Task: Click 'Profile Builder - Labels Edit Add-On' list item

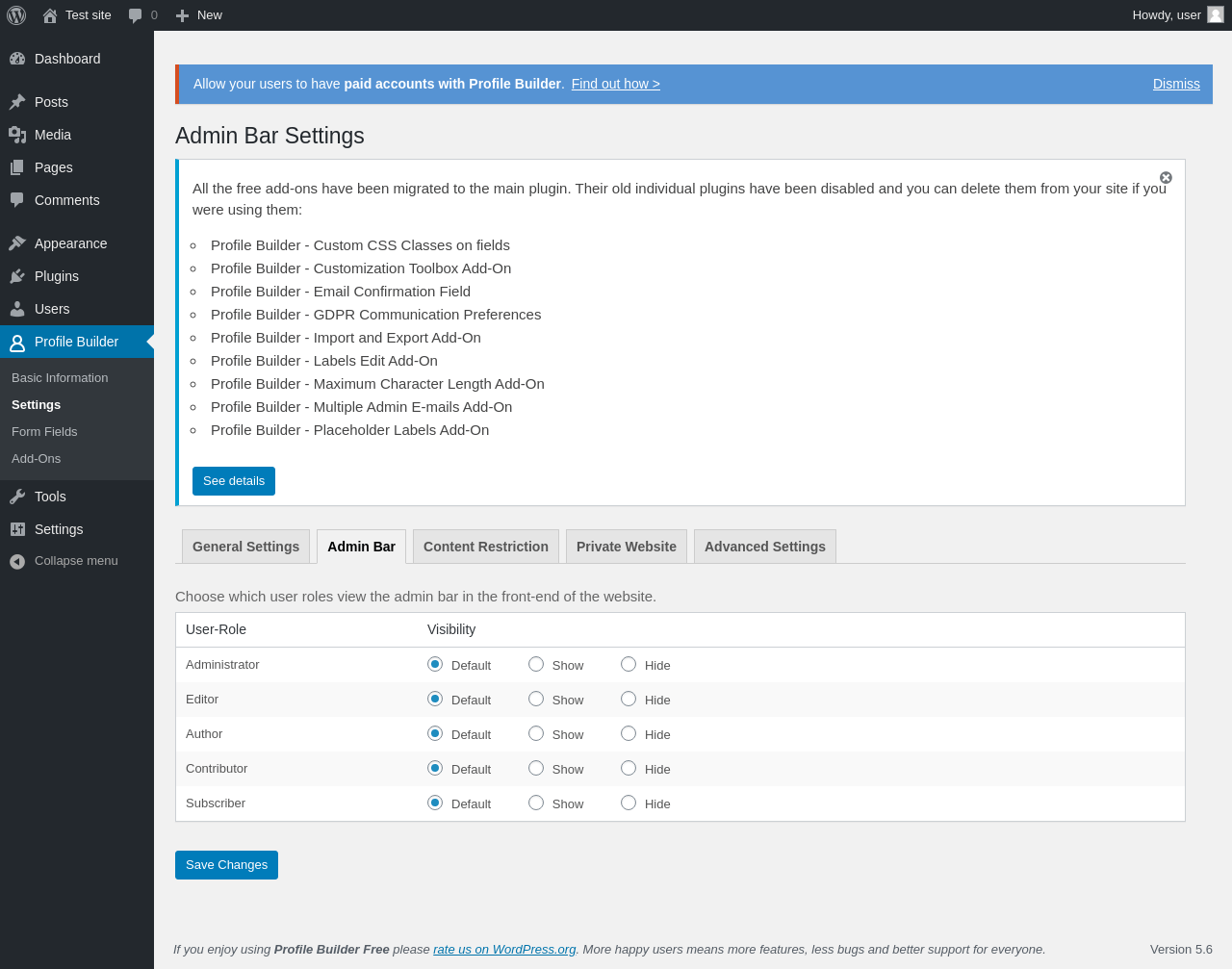Action: 324,361
